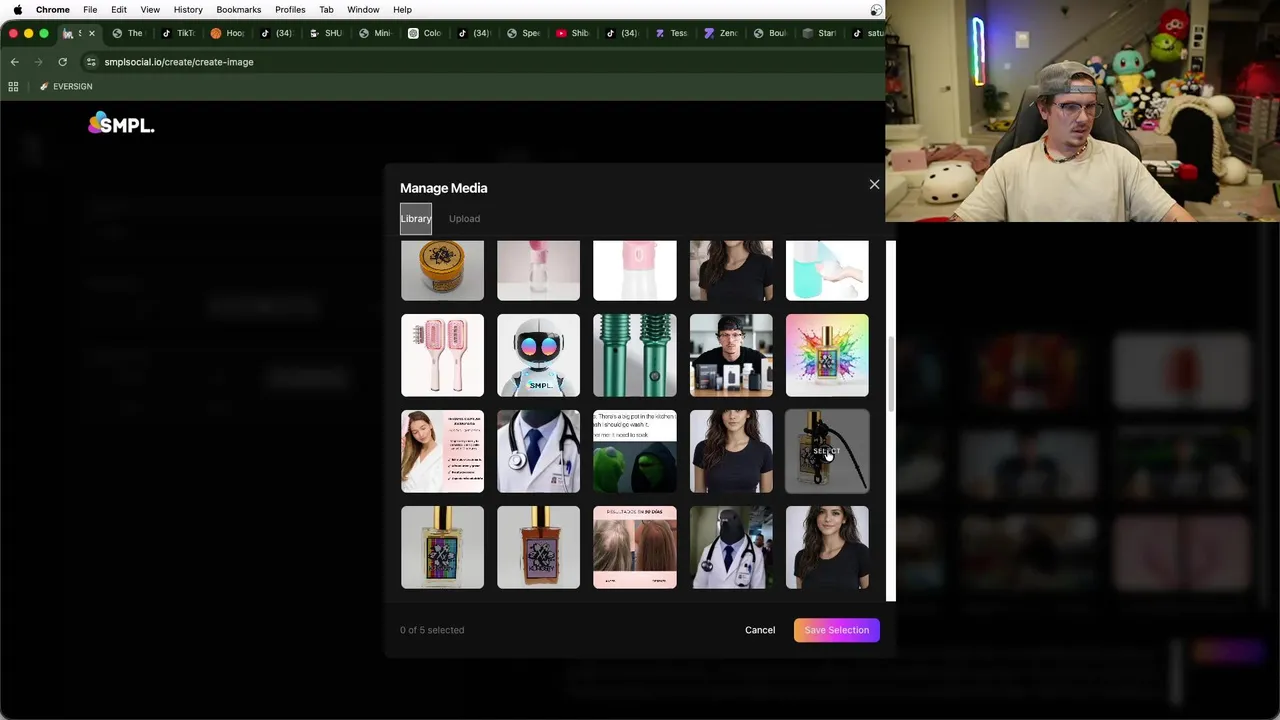Select the colorful label perfume bottle thumbnail
Screen dimensions: 1280x720
coord(442,547)
